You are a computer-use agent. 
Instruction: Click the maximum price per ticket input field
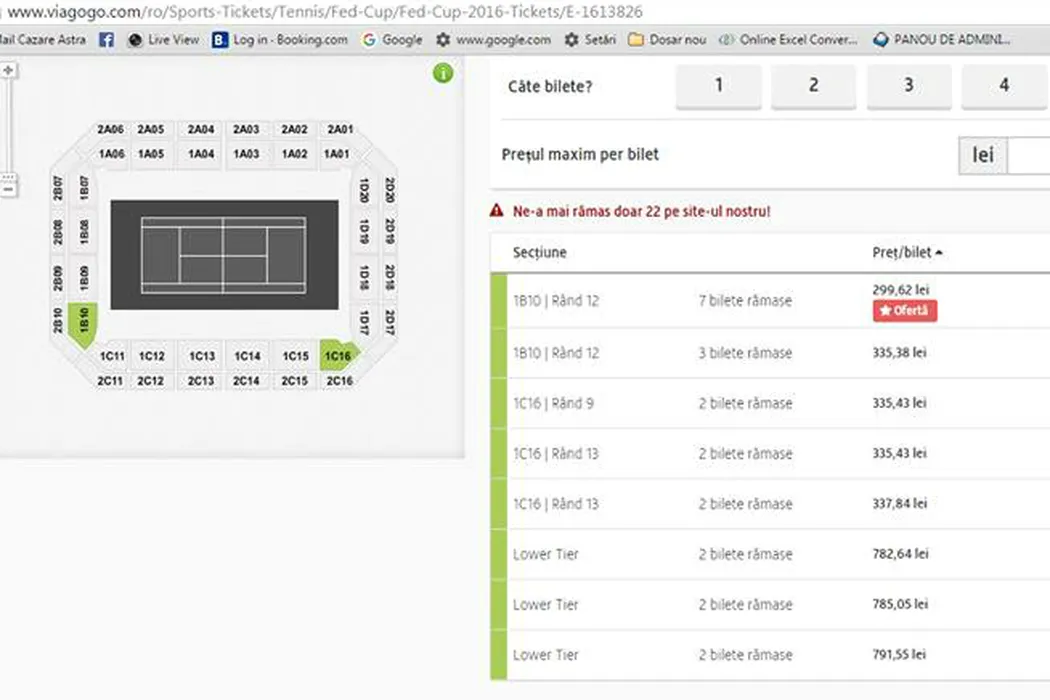coord(1028,156)
